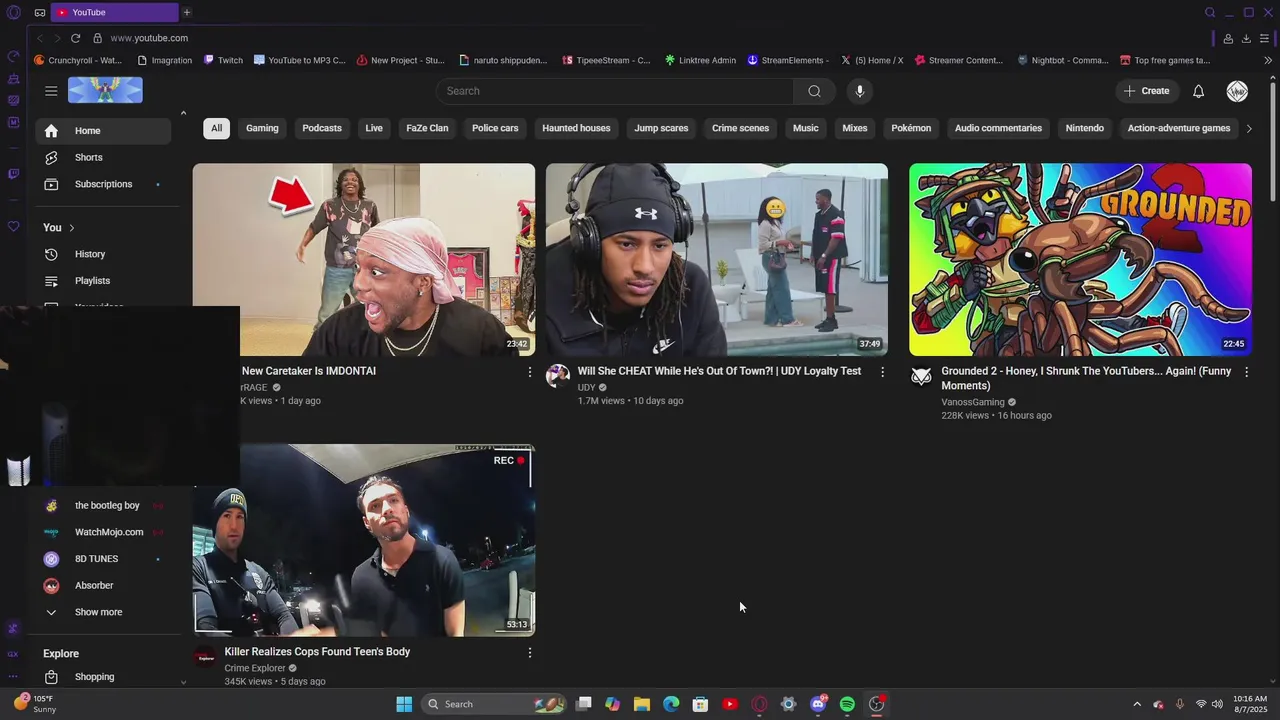Click the YouTube search magnifier button

pos(814,91)
